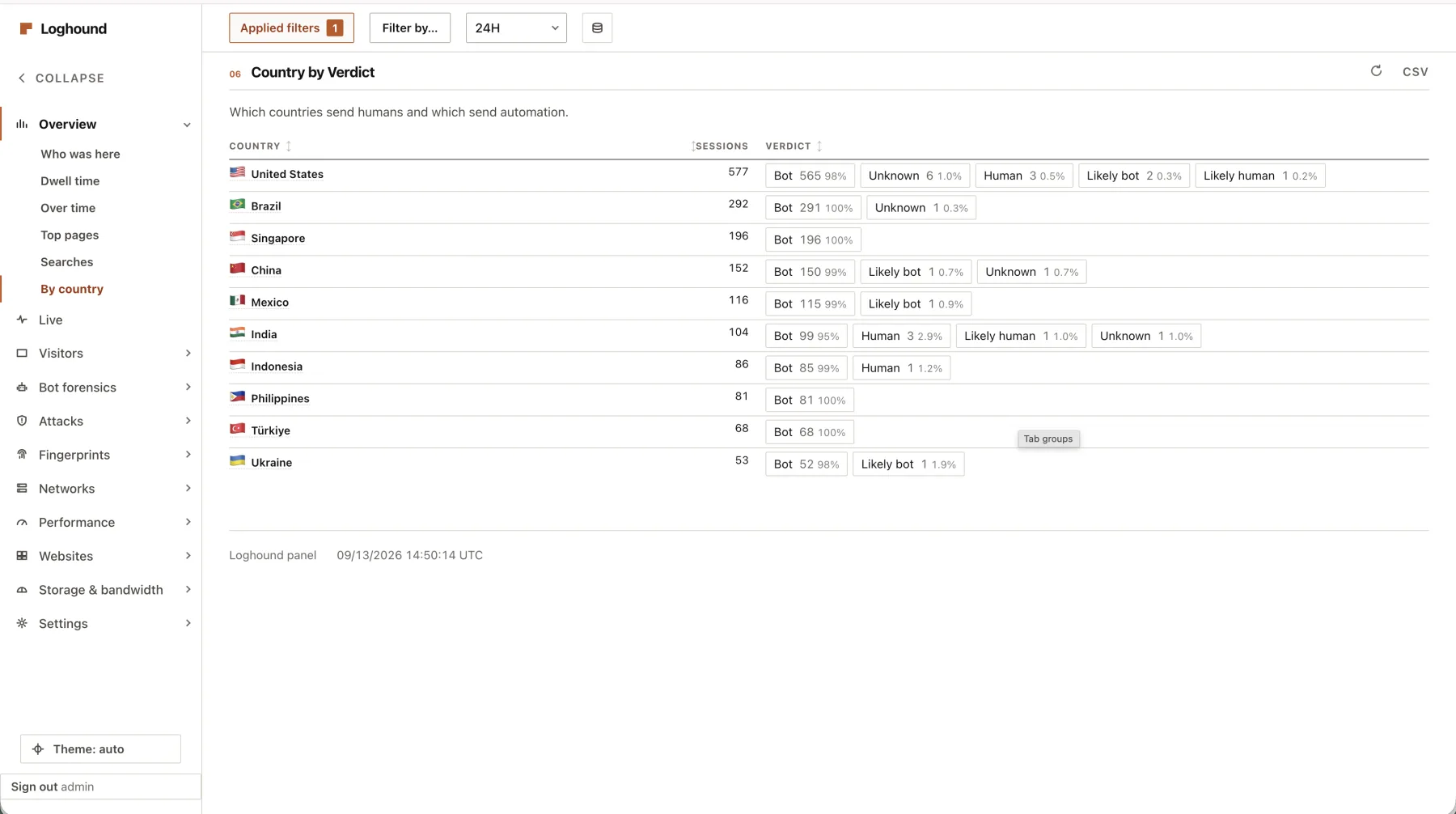Expand the Bot forensics submenu chevron
The width and height of the screenshot is (1456, 814).
188,388
